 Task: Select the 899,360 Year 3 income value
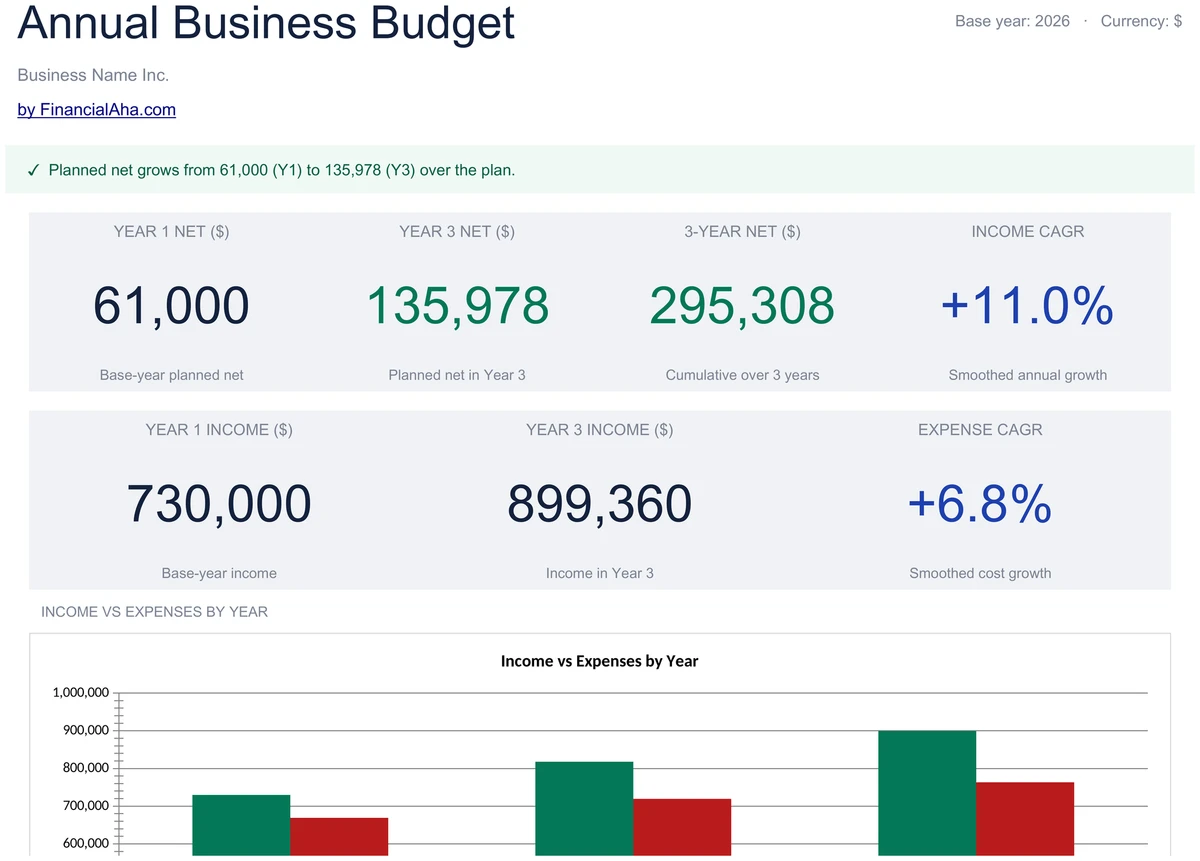coord(600,503)
